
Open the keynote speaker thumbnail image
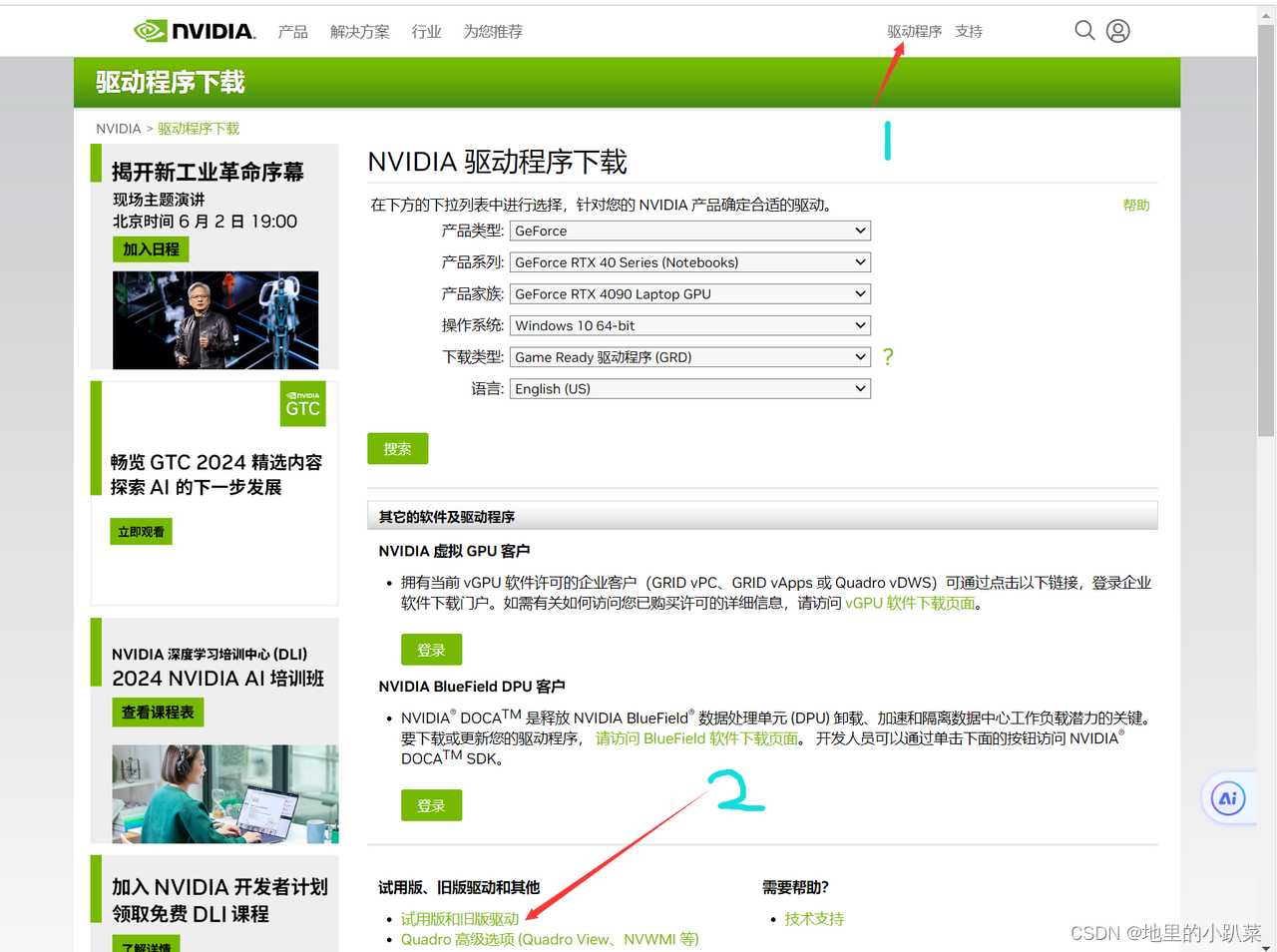click(x=215, y=320)
